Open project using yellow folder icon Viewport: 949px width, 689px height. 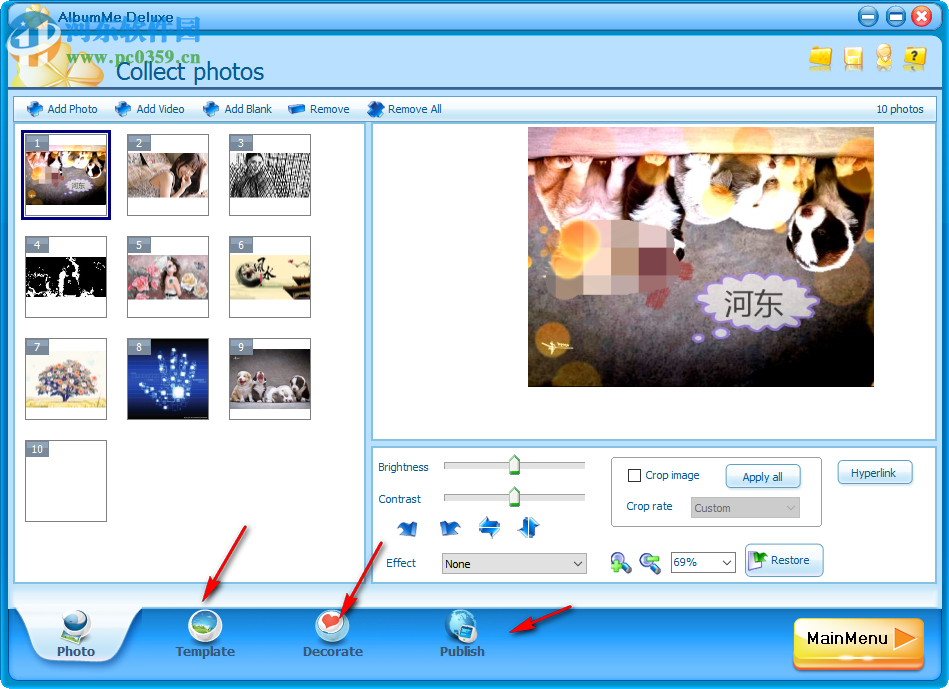click(x=821, y=58)
